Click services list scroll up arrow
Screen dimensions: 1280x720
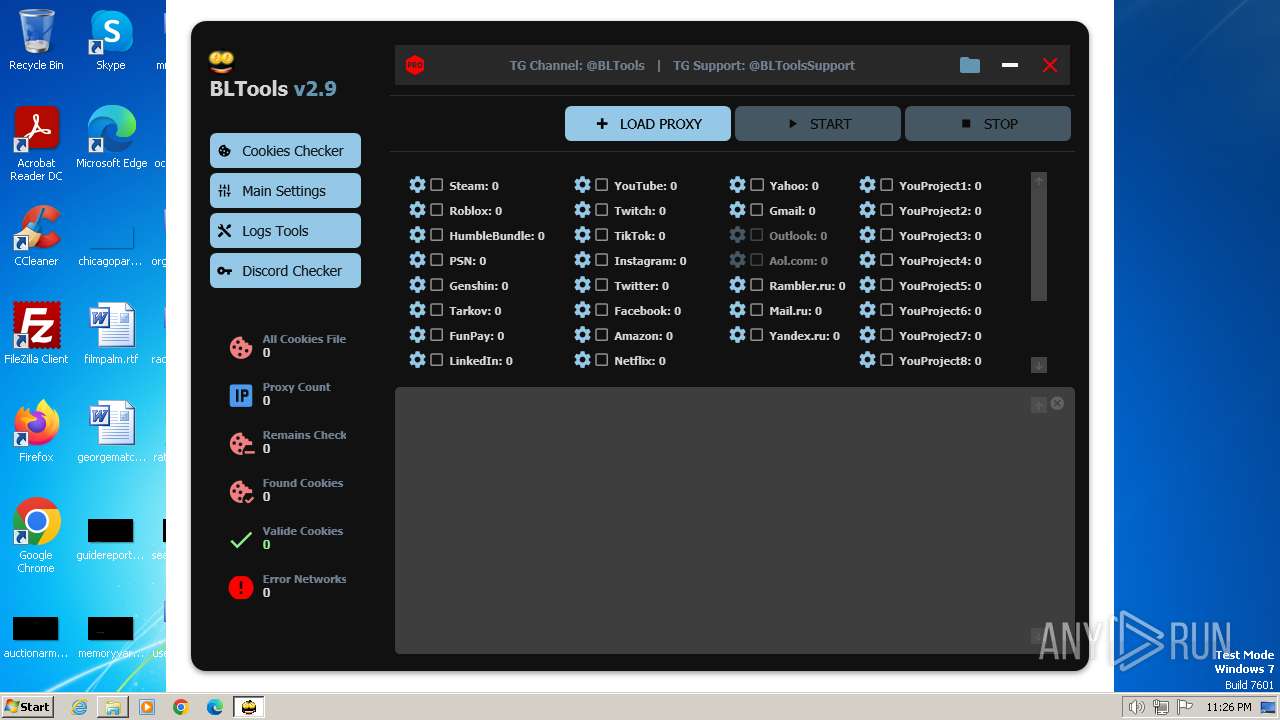[x=1039, y=181]
